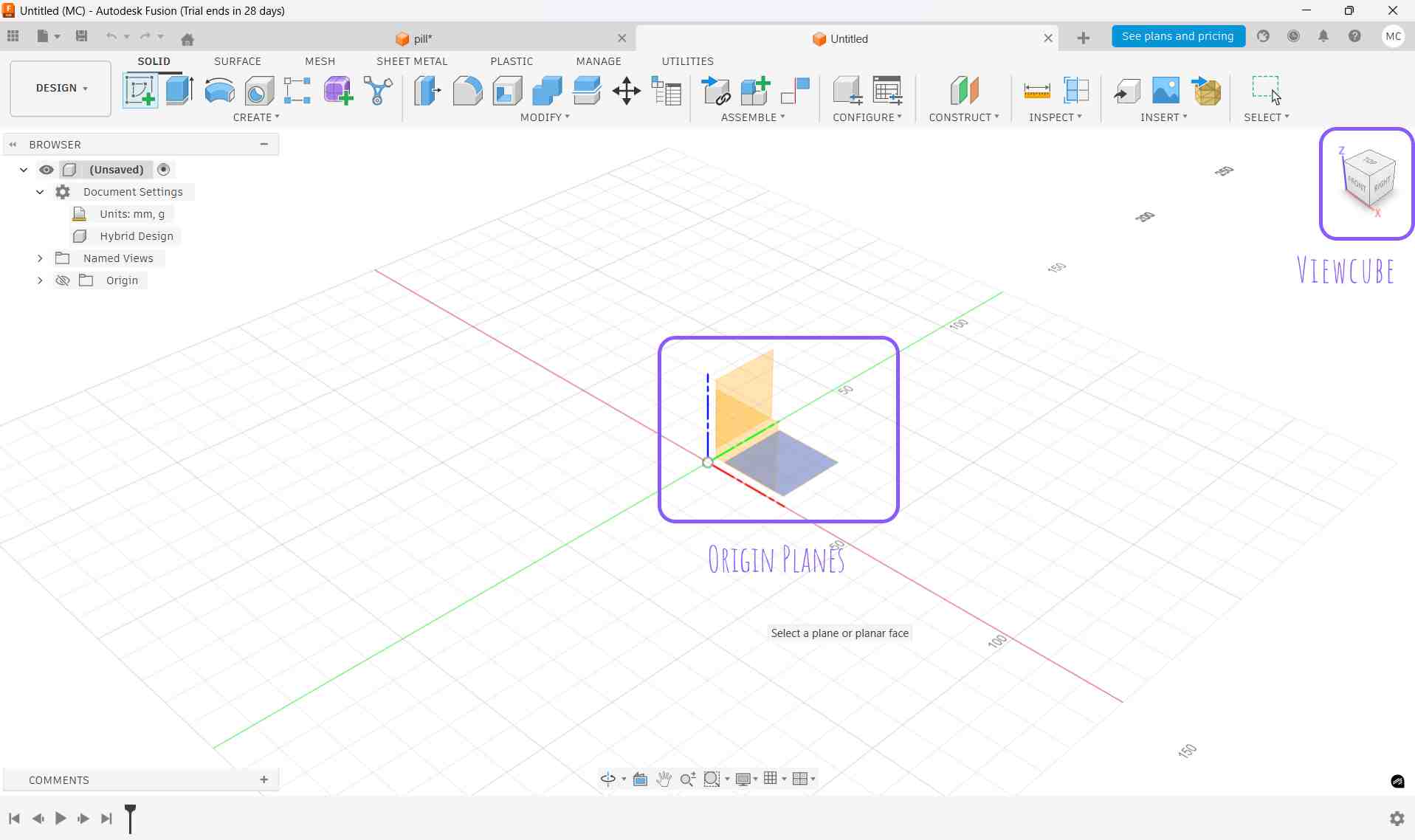The width and height of the screenshot is (1415, 840).
Task: Click the Look At icon in navigation bar
Action: pos(640,779)
